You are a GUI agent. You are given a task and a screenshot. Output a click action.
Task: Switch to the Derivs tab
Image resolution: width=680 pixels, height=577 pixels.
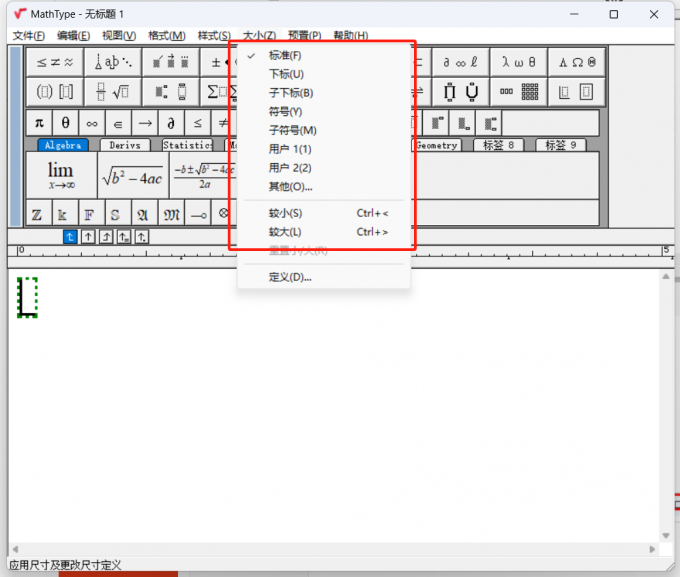[x=125, y=145]
